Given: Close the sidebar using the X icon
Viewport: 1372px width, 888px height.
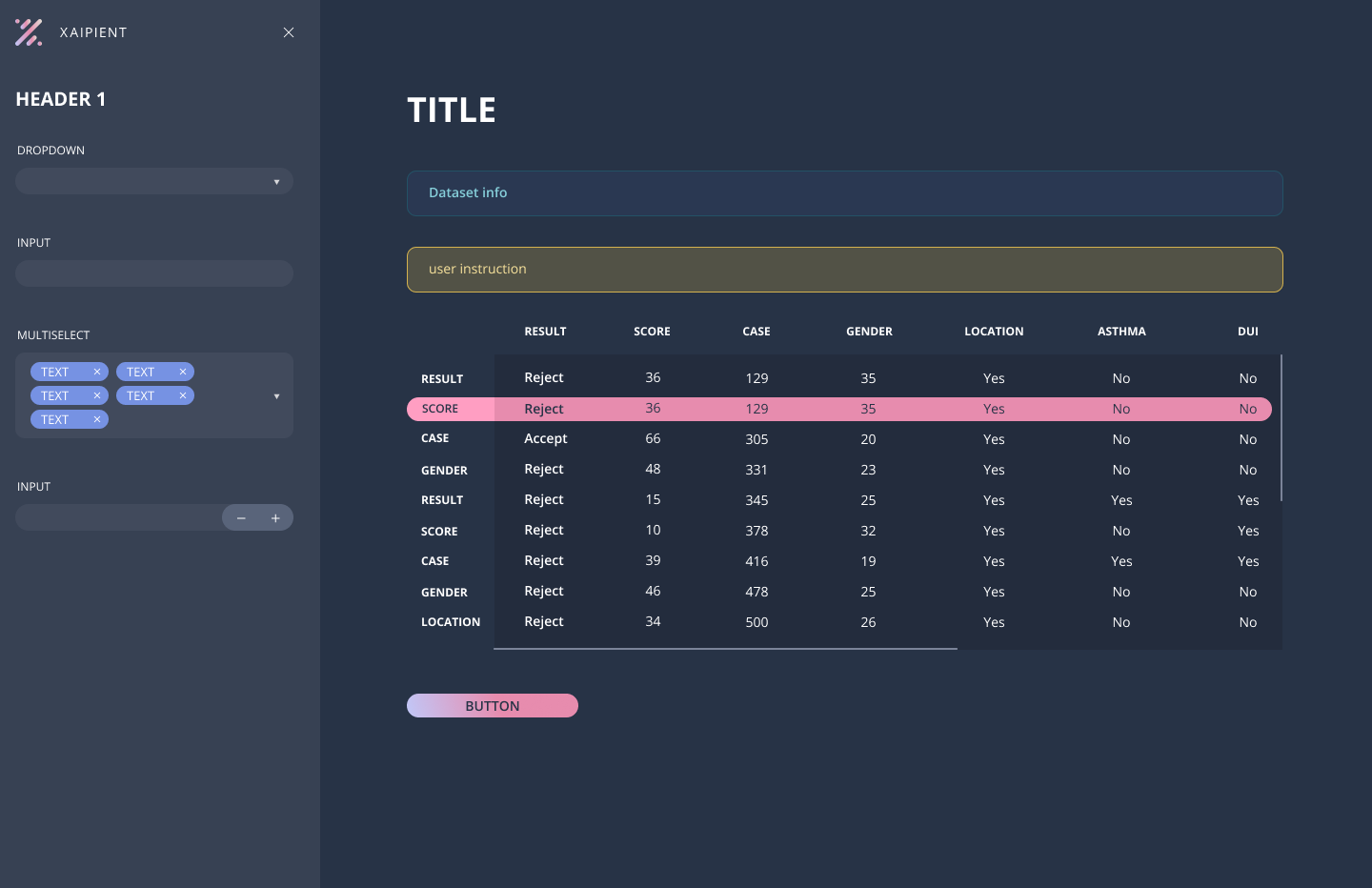Looking at the screenshot, I should [289, 31].
